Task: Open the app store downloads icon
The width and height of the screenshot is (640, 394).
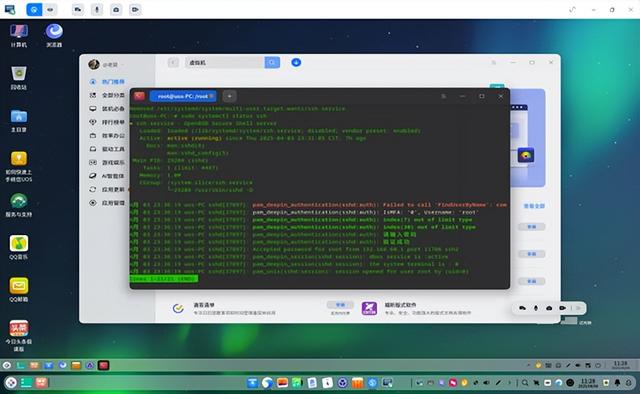Action: pyautogui.click(x=296, y=62)
